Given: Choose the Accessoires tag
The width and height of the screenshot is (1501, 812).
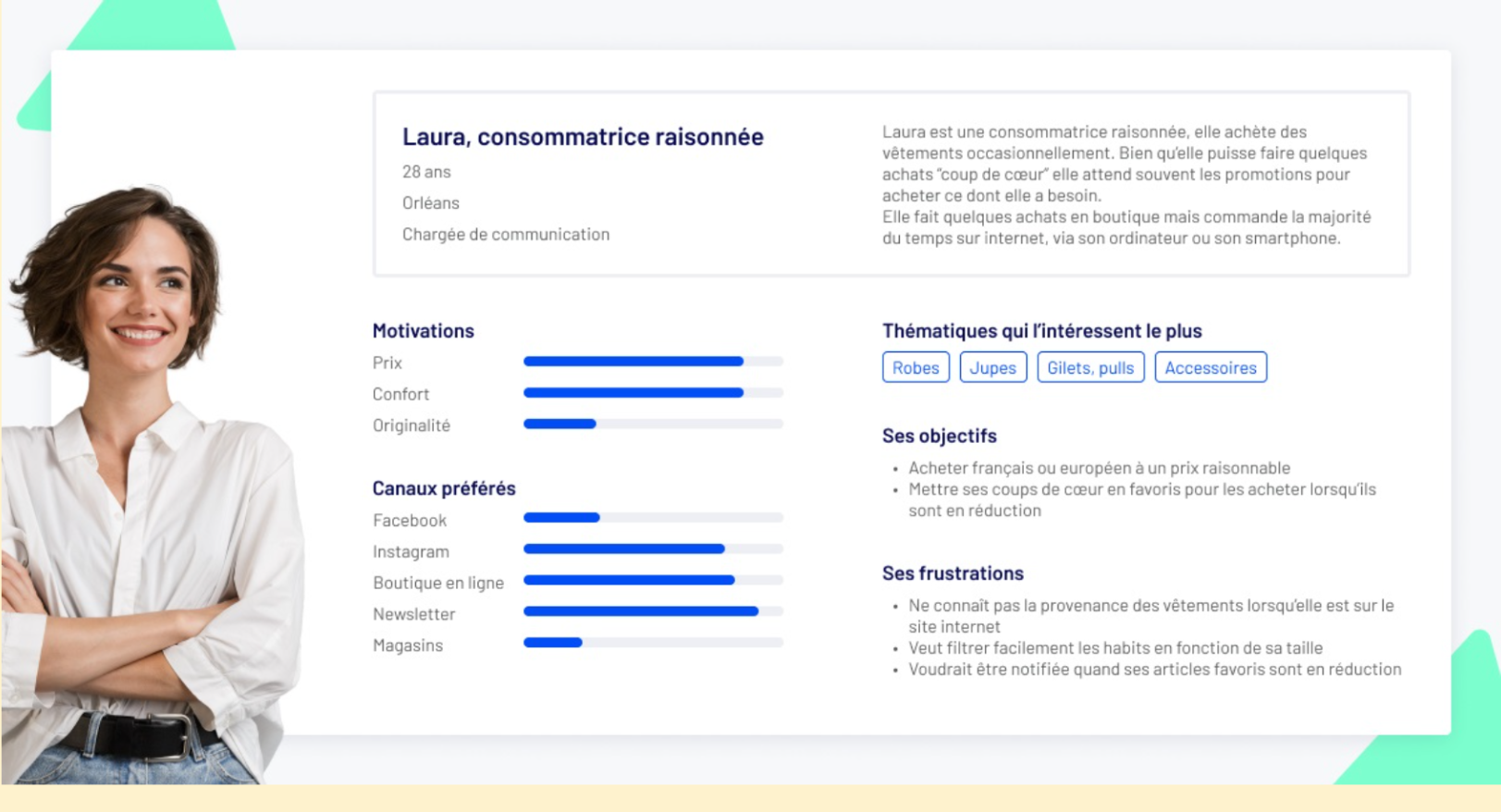Looking at the screenshot, I should click(1211, 367).
